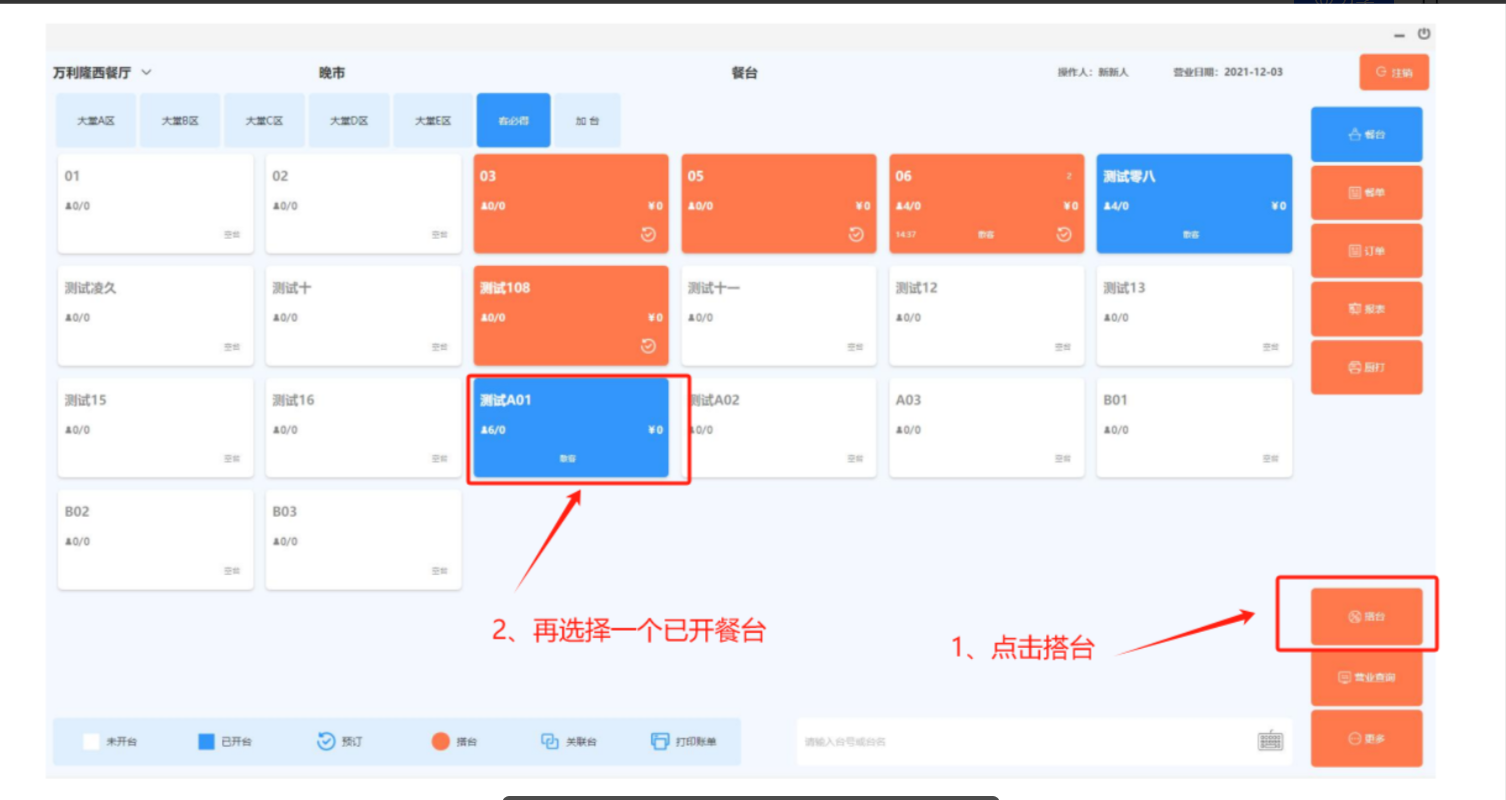Open the 订单 orders panel
The image size is (1506, 800).
click(1366, 251)
